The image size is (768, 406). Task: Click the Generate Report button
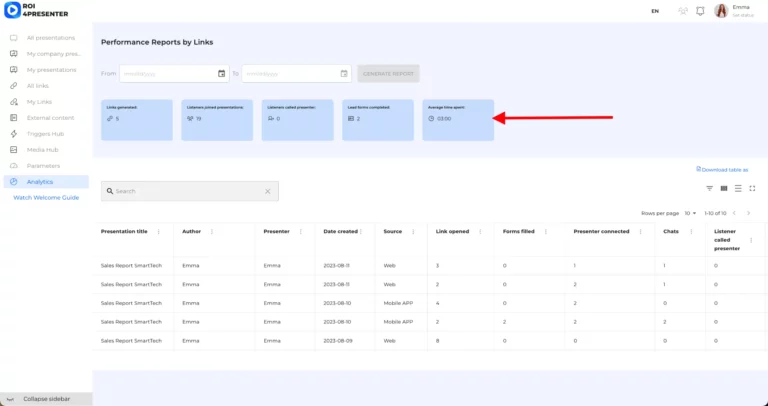tap(388, 74)
